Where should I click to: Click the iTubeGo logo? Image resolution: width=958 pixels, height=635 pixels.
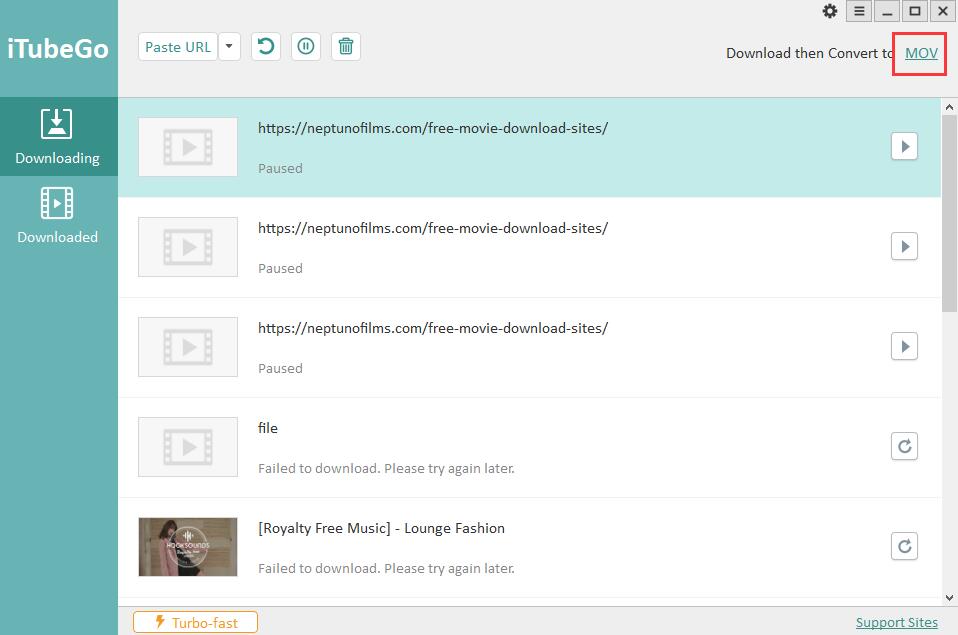coord(58,48)
